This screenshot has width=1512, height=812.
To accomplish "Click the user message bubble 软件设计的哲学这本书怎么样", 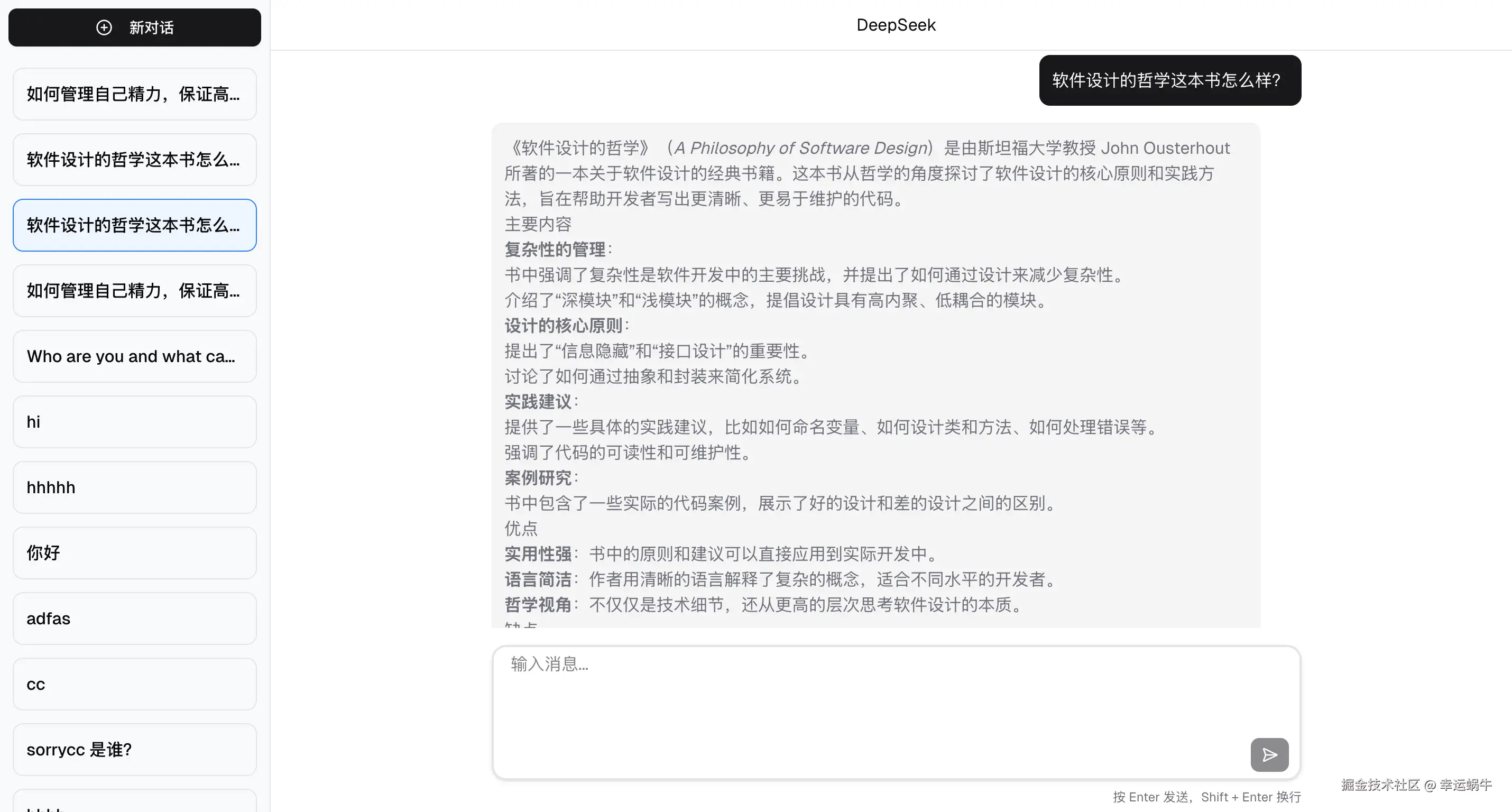I will (1169, 80).
